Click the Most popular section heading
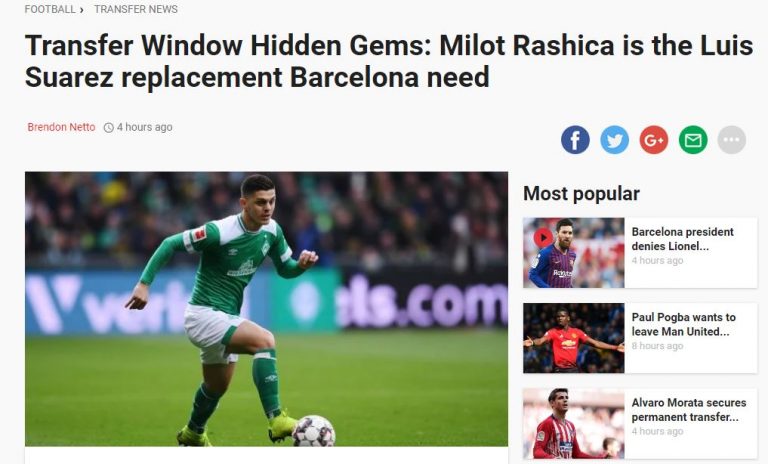Viewport: 768px width, 464px height. 581,194
